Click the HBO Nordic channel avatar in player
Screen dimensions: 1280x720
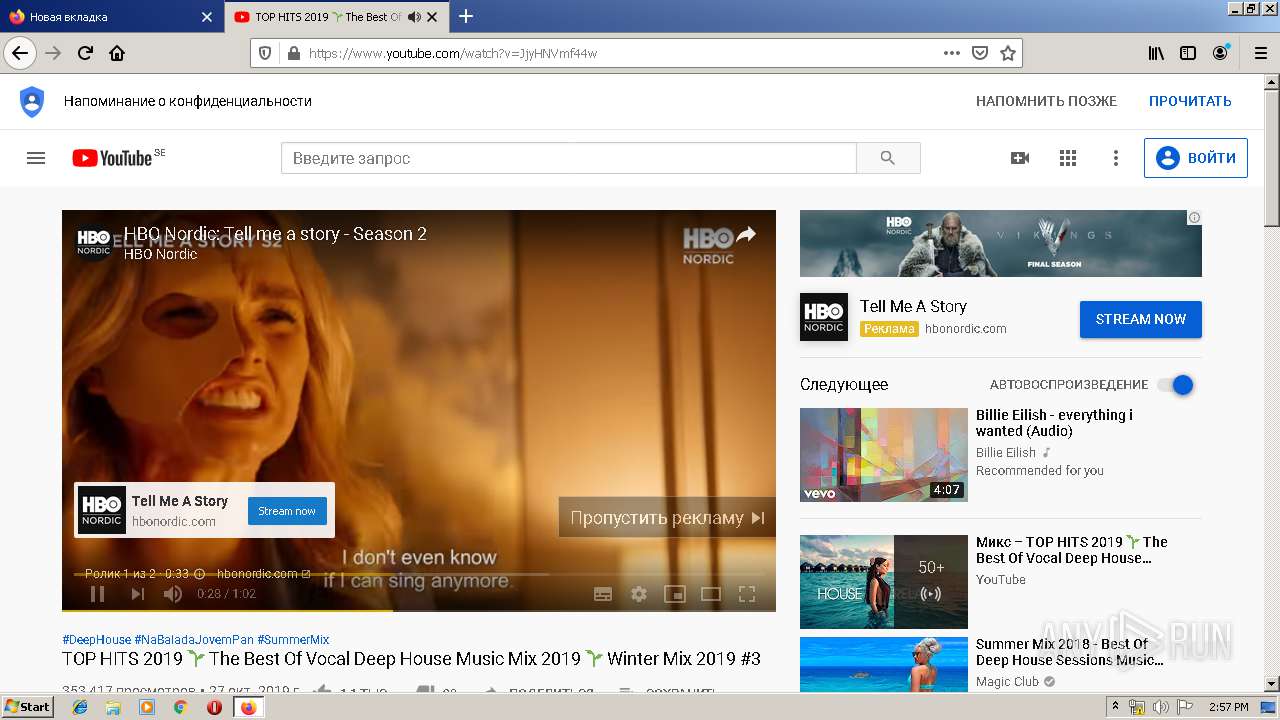point(94,241)
